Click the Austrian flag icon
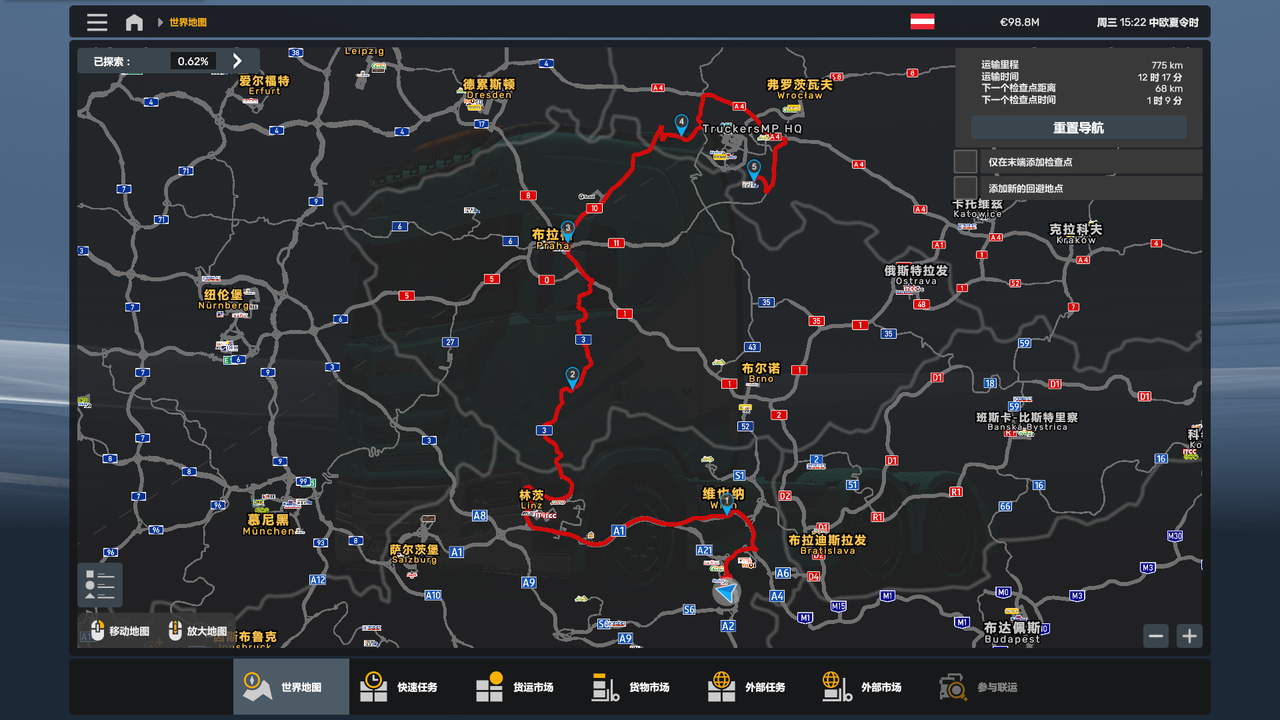 tap(922, 21)
